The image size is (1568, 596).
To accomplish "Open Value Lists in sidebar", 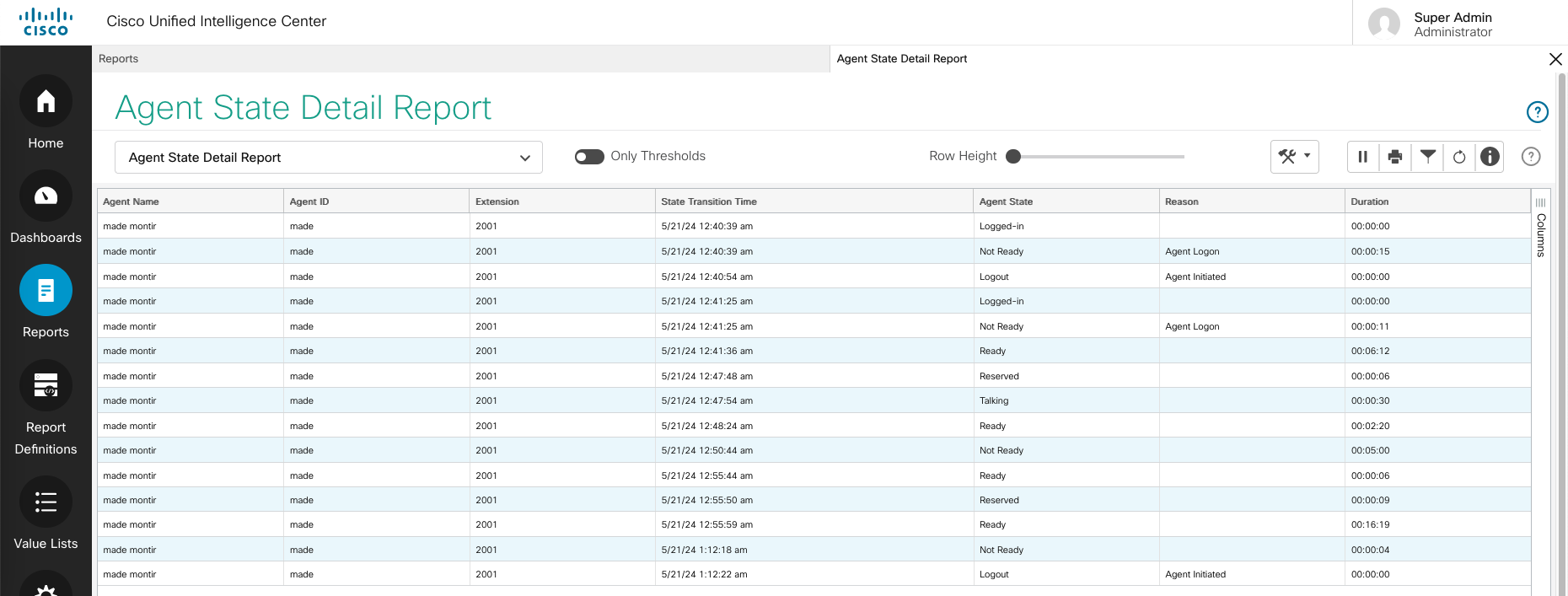I will [x=46, y=502].
